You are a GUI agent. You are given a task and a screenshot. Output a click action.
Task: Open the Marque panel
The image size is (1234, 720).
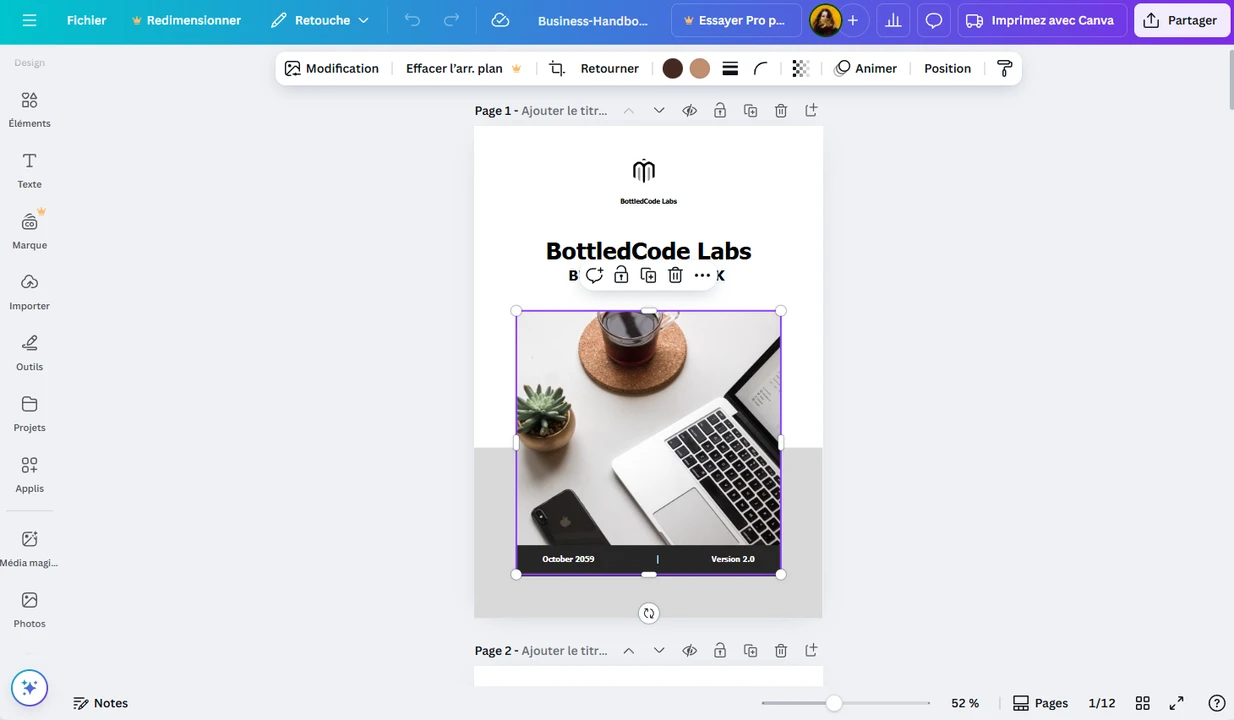(29, 231)
